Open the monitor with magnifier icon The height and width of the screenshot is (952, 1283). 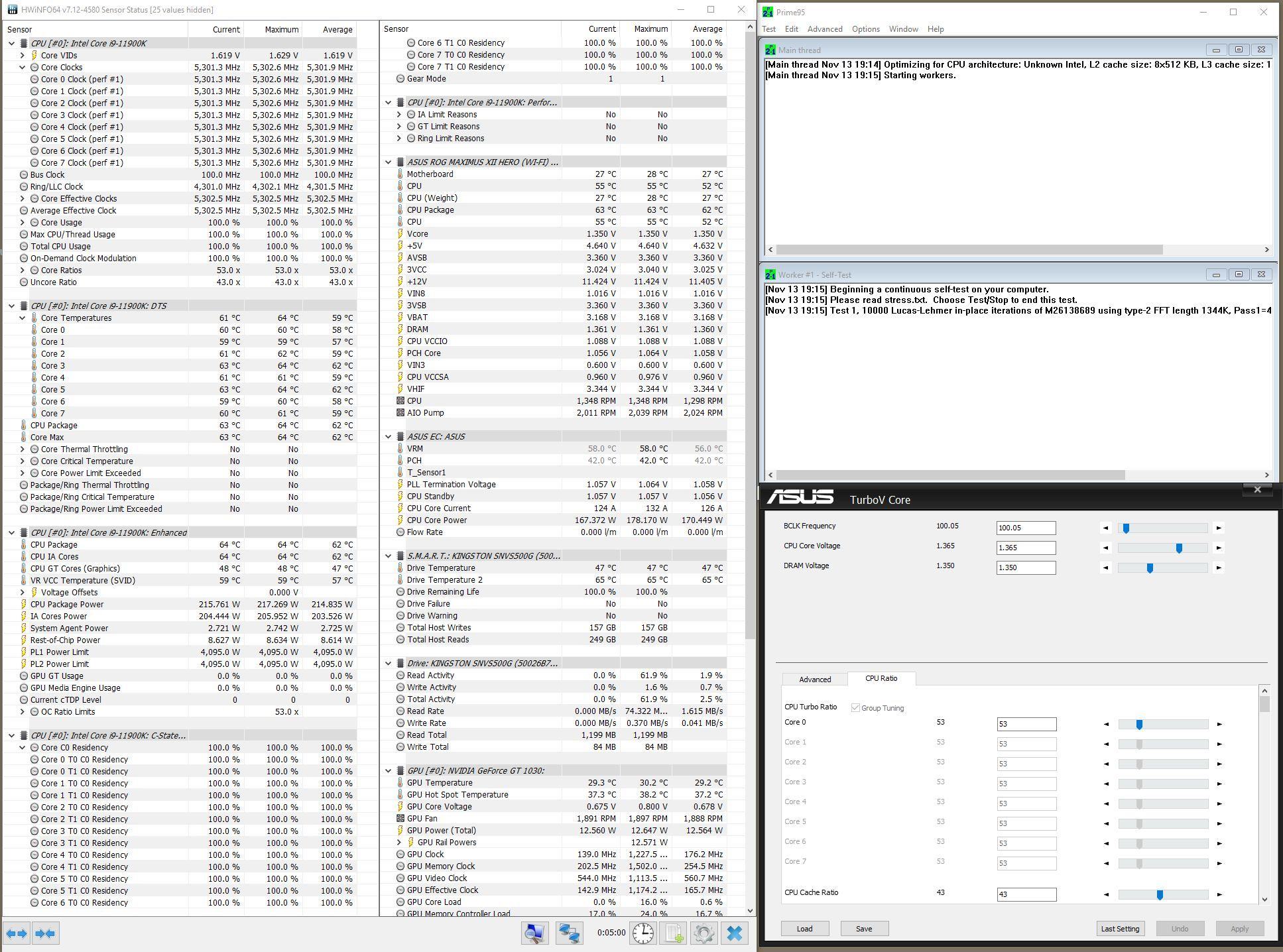[x=534, y=933]
